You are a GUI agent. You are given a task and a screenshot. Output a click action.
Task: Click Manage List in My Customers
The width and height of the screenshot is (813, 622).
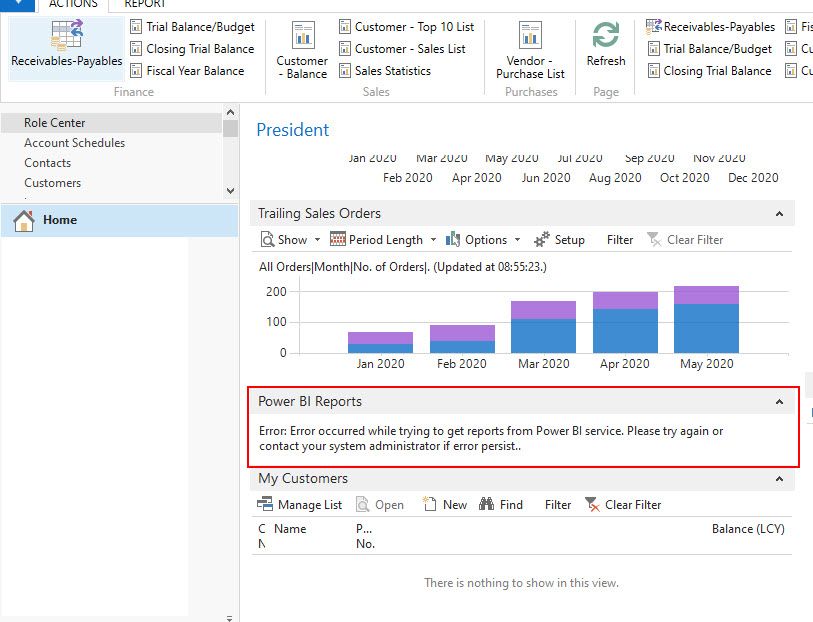click(300, 504)
